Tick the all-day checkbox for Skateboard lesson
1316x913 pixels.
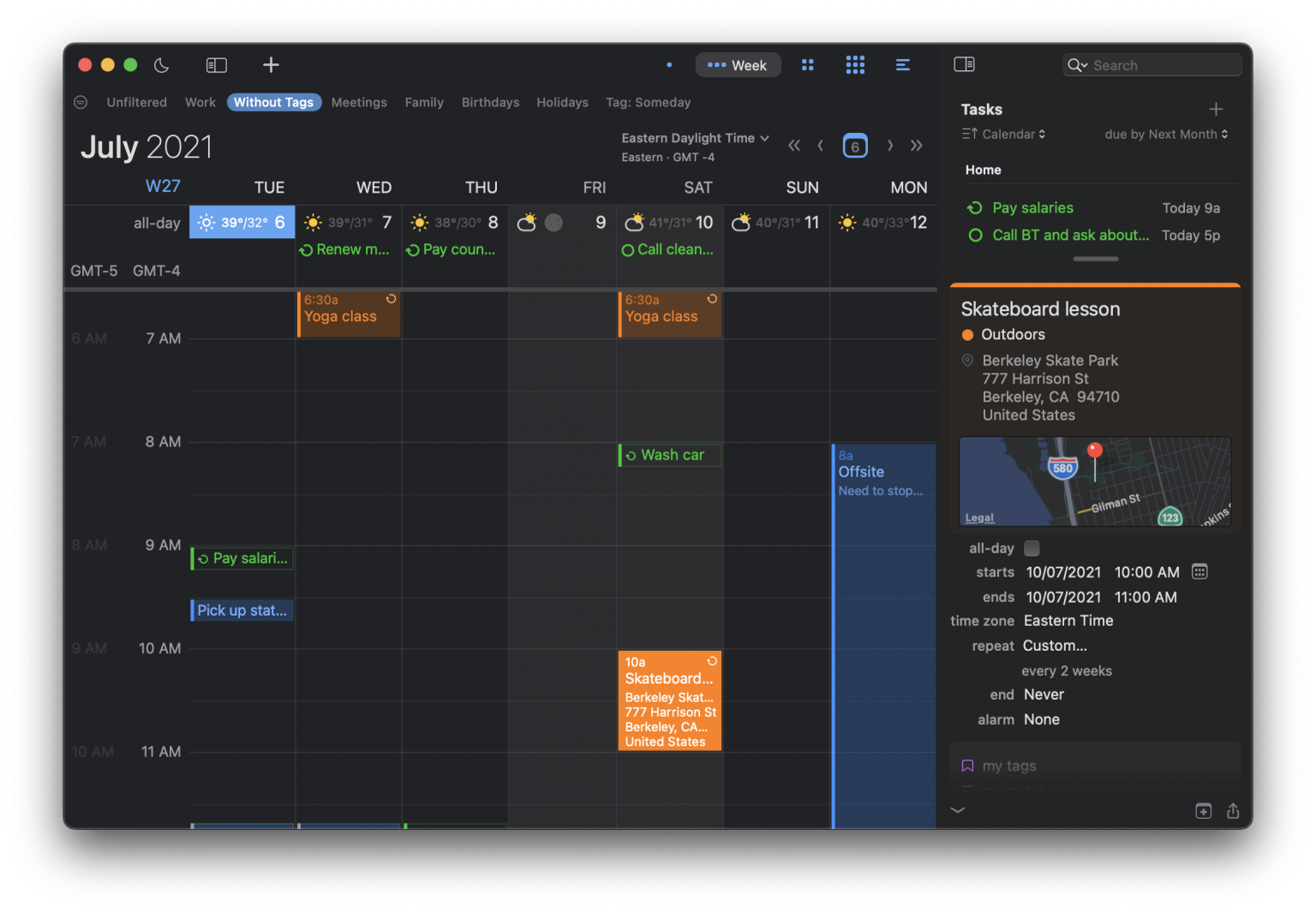click(x=1032, y=548)
